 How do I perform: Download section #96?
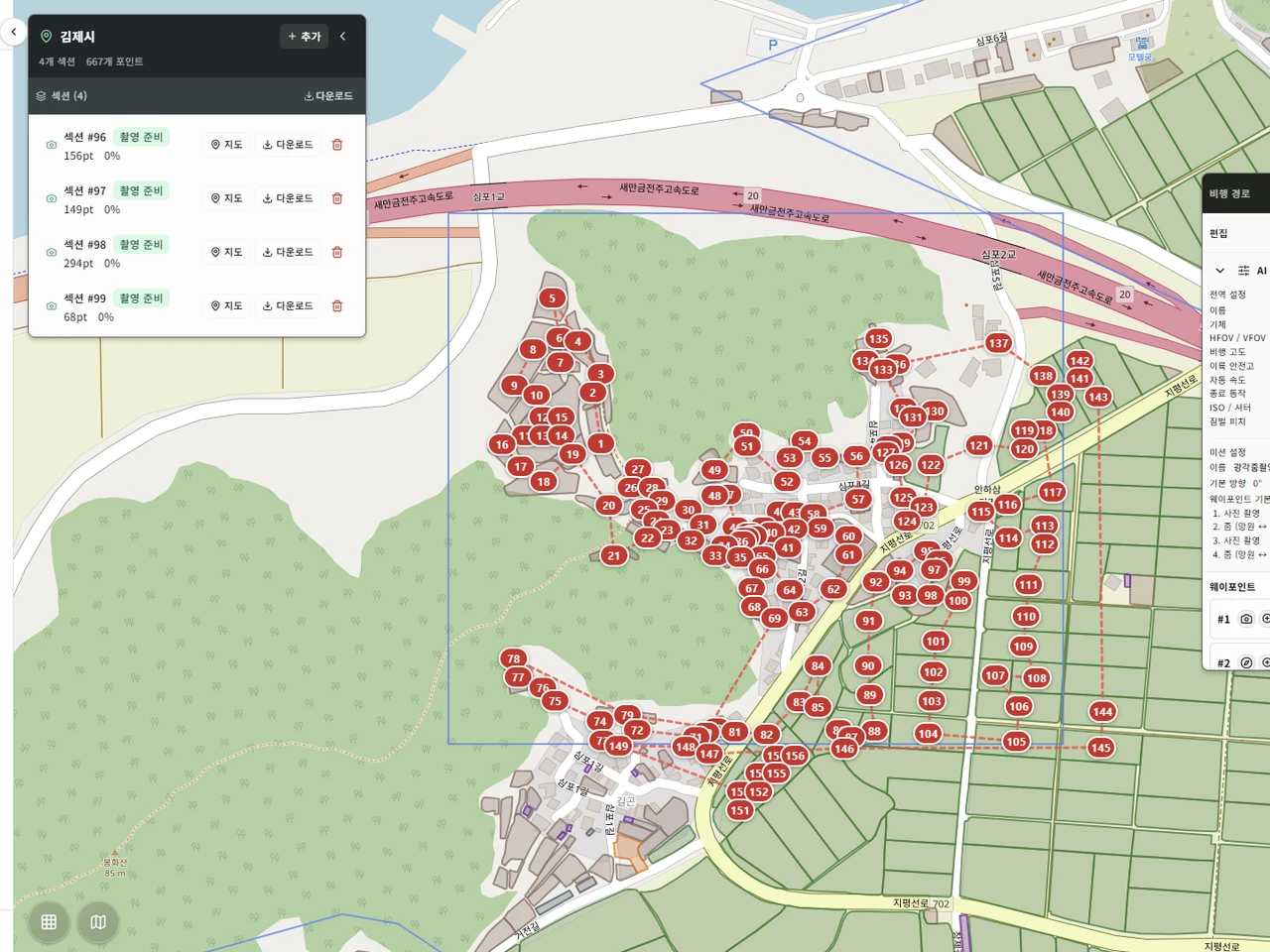[x=288, y=145]
